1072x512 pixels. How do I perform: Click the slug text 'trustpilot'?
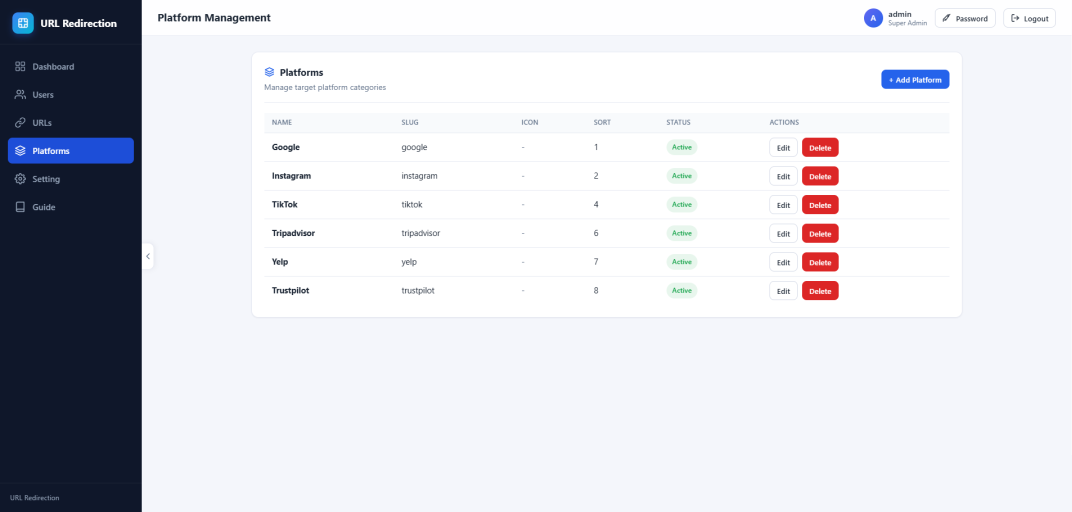pos(418,291)
